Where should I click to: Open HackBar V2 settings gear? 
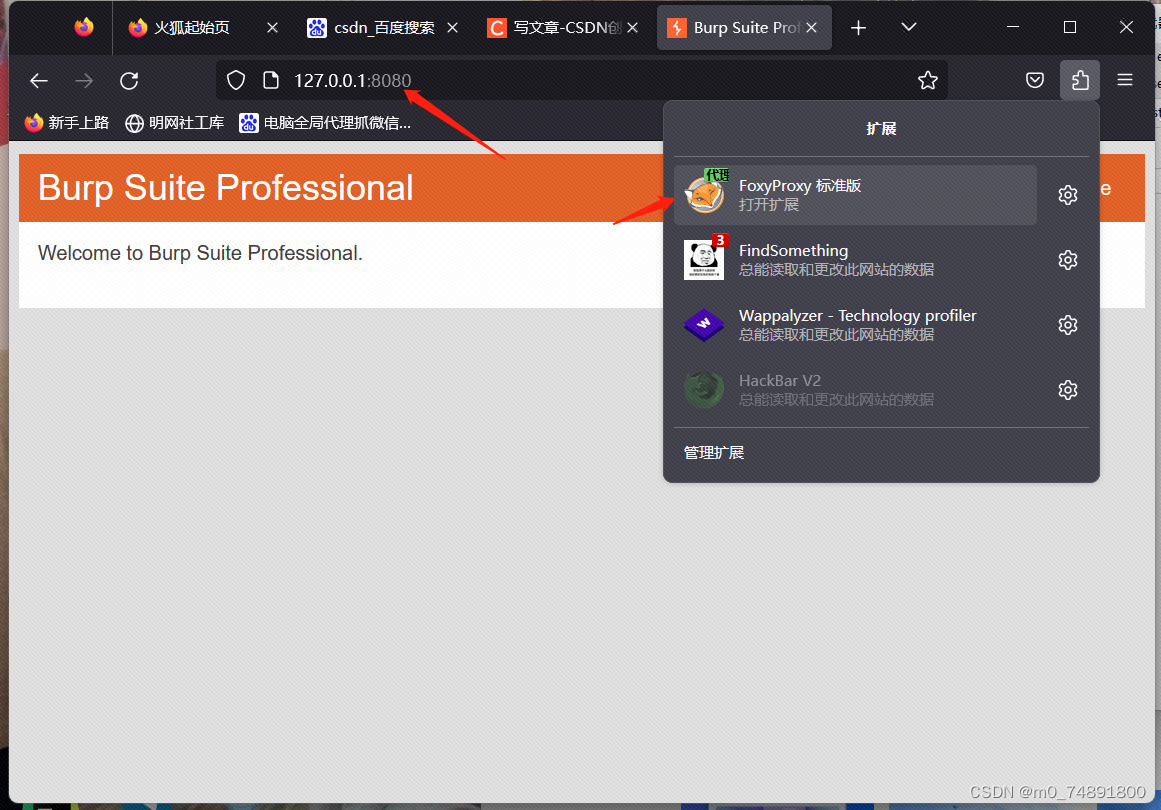click(1068, 390)
